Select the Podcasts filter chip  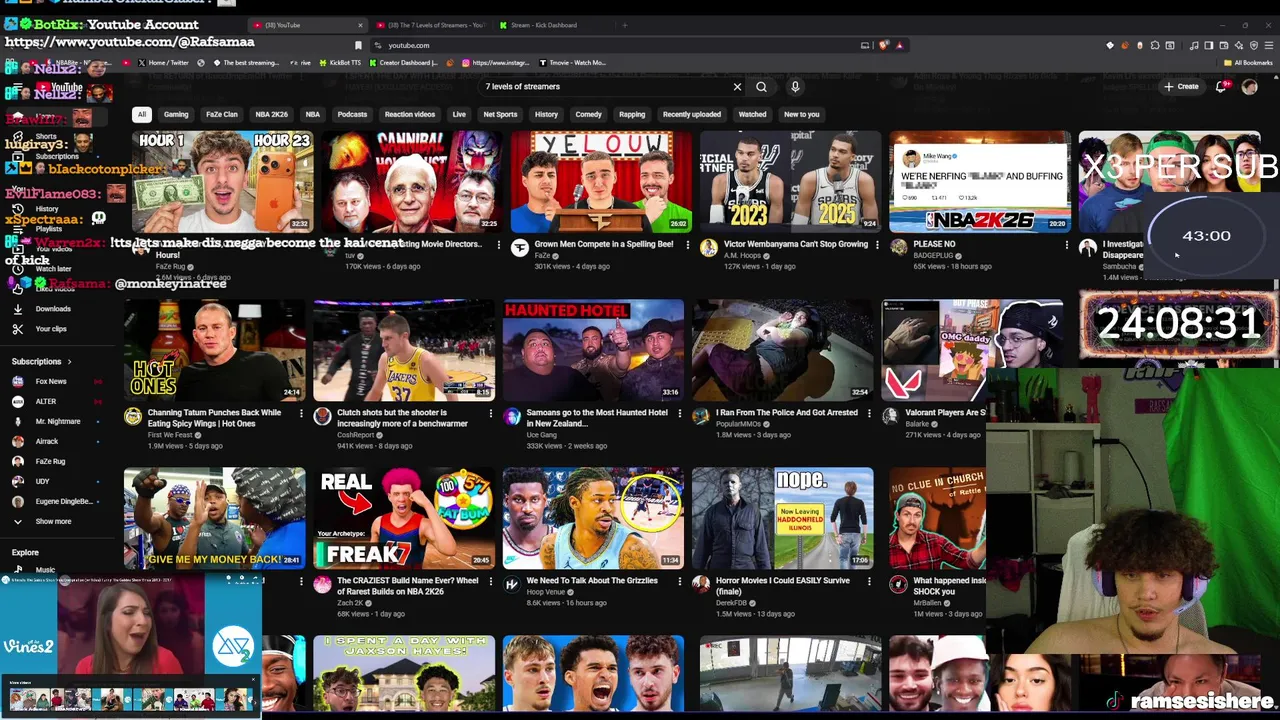(x=352, y=114)
